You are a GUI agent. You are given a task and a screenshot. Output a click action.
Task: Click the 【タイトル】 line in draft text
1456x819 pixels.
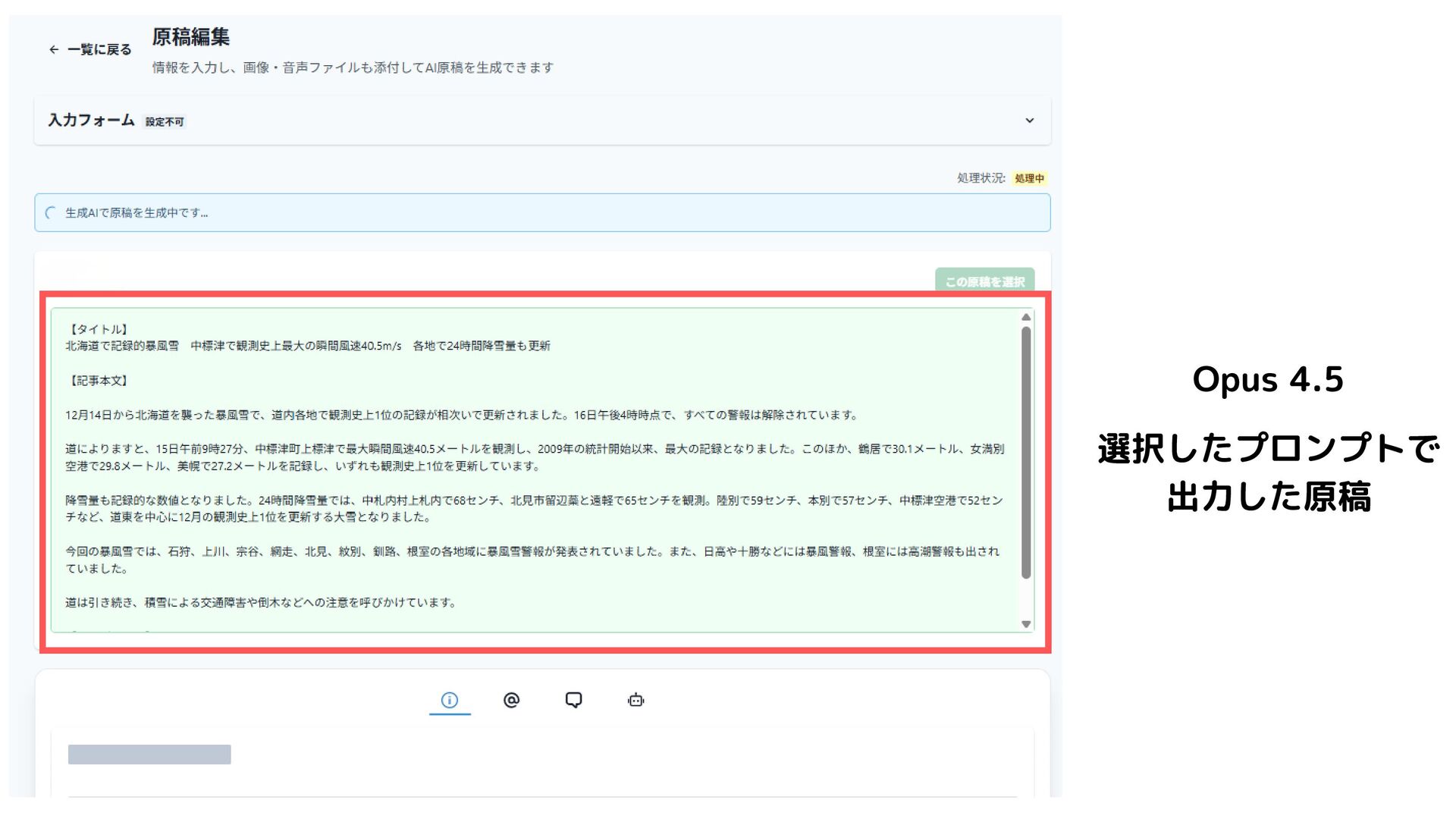(98, 329)
